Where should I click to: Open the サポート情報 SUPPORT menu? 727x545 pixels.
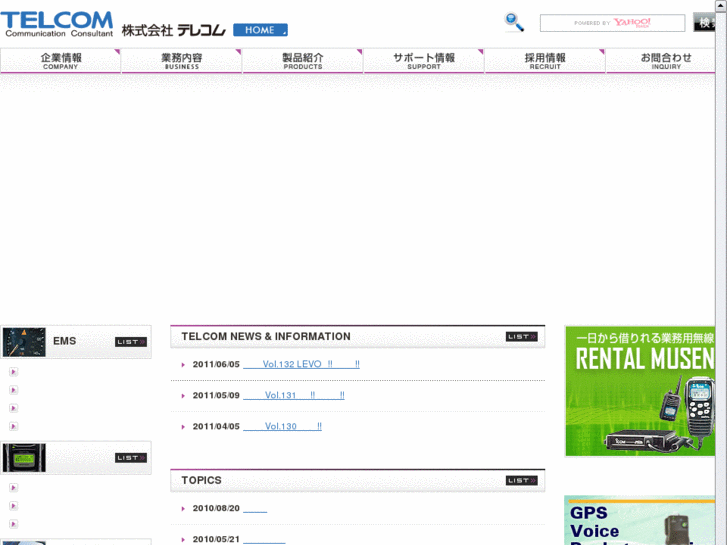pyautogui.click(x=424, y=61)
